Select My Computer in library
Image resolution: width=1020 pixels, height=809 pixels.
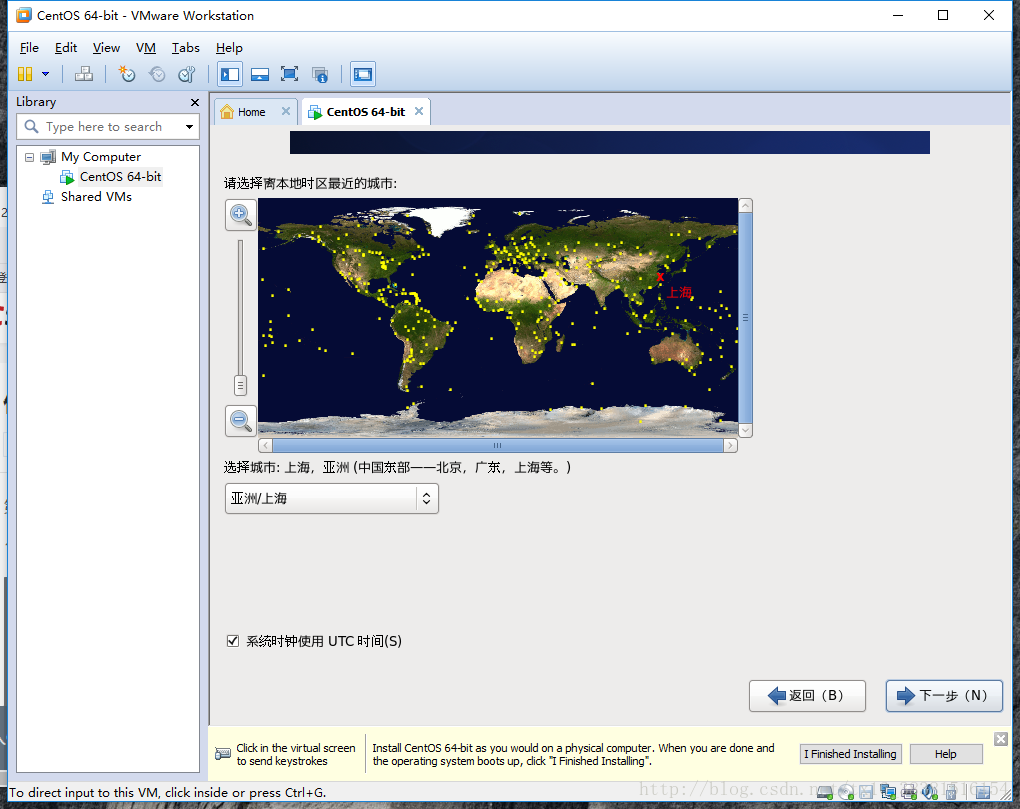tap(101, 157)
